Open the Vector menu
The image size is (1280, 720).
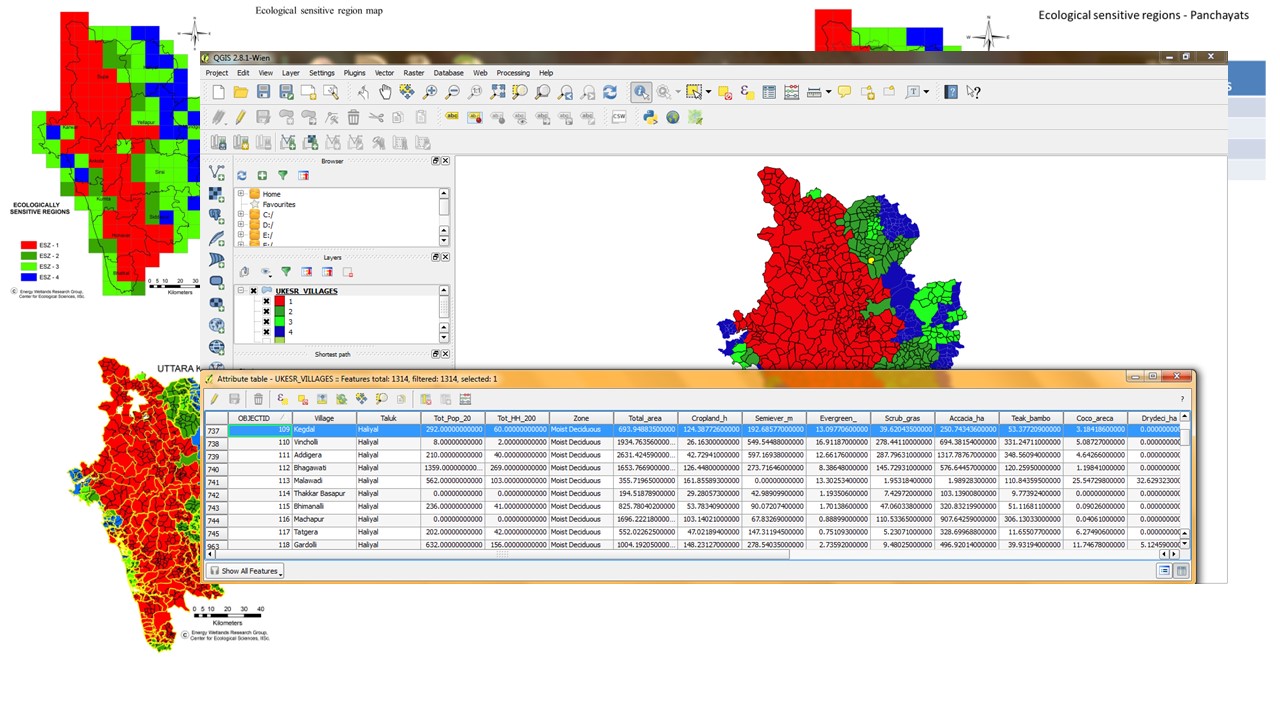384,73
